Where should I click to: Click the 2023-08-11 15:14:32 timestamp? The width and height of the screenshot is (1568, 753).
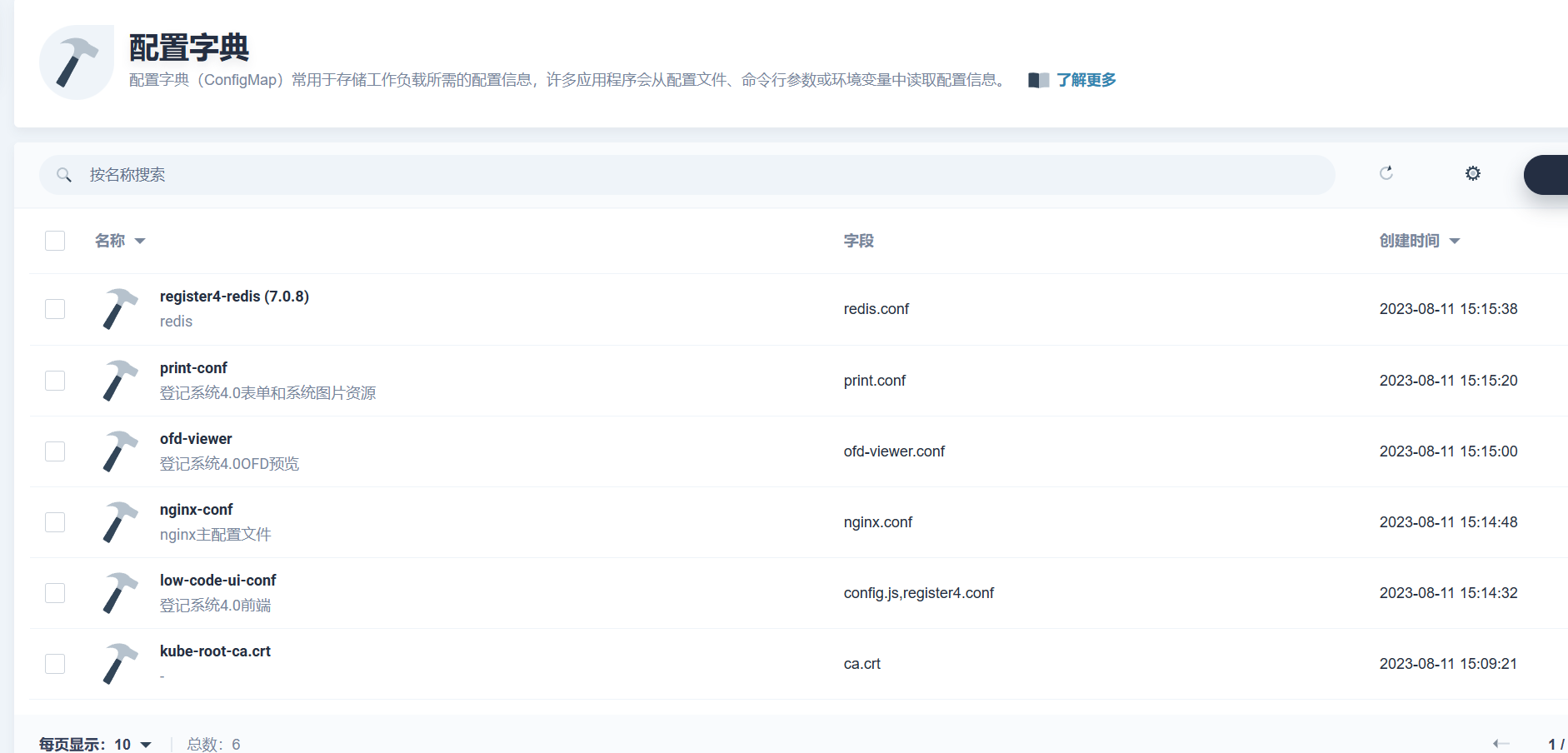[x=1449, y=593]
